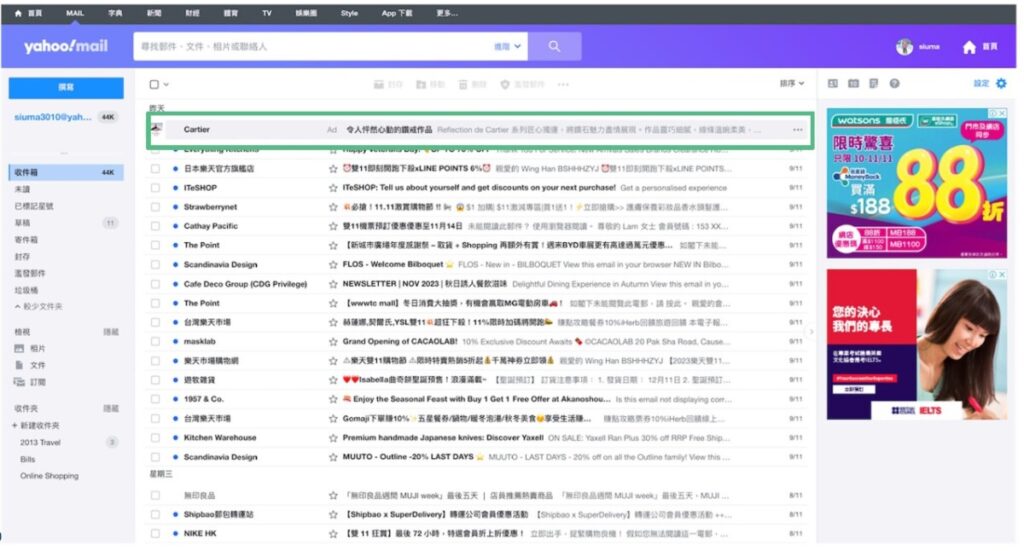Click the home icon beside 首頁 in purple header

[x=969, y=46]
